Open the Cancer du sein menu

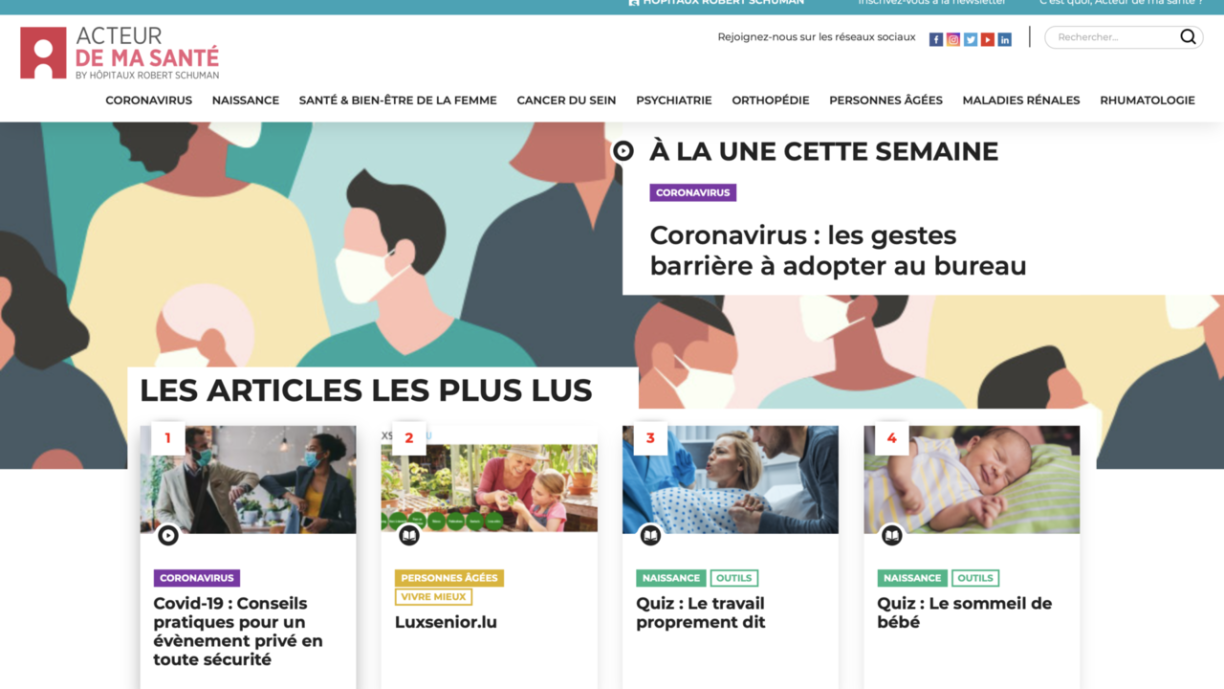pos(566,100)
